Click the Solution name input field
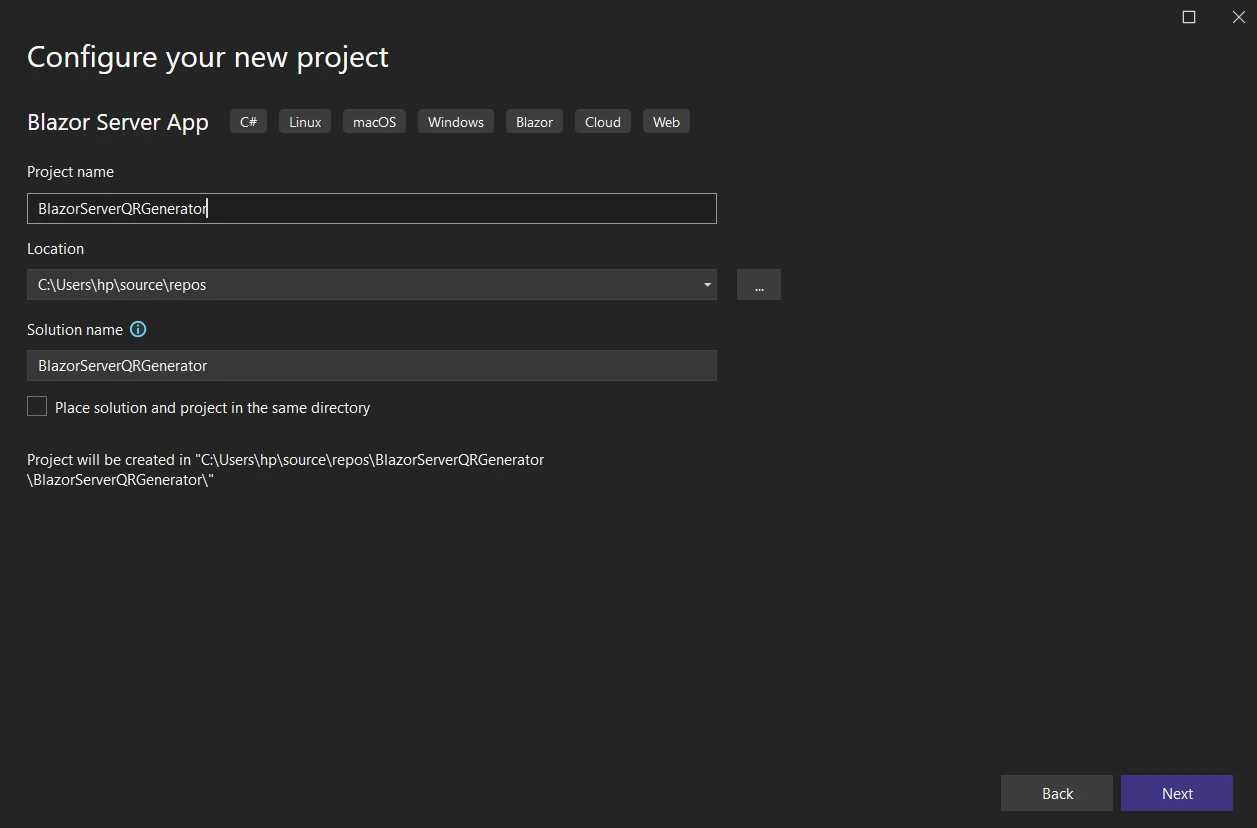This screenshot has width=1257, height=828. [371, 366]
